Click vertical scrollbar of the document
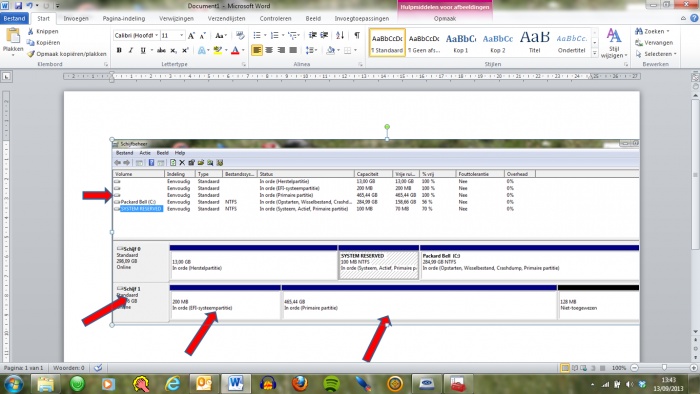Screen dimensions: 700x394 pos(695,174)
